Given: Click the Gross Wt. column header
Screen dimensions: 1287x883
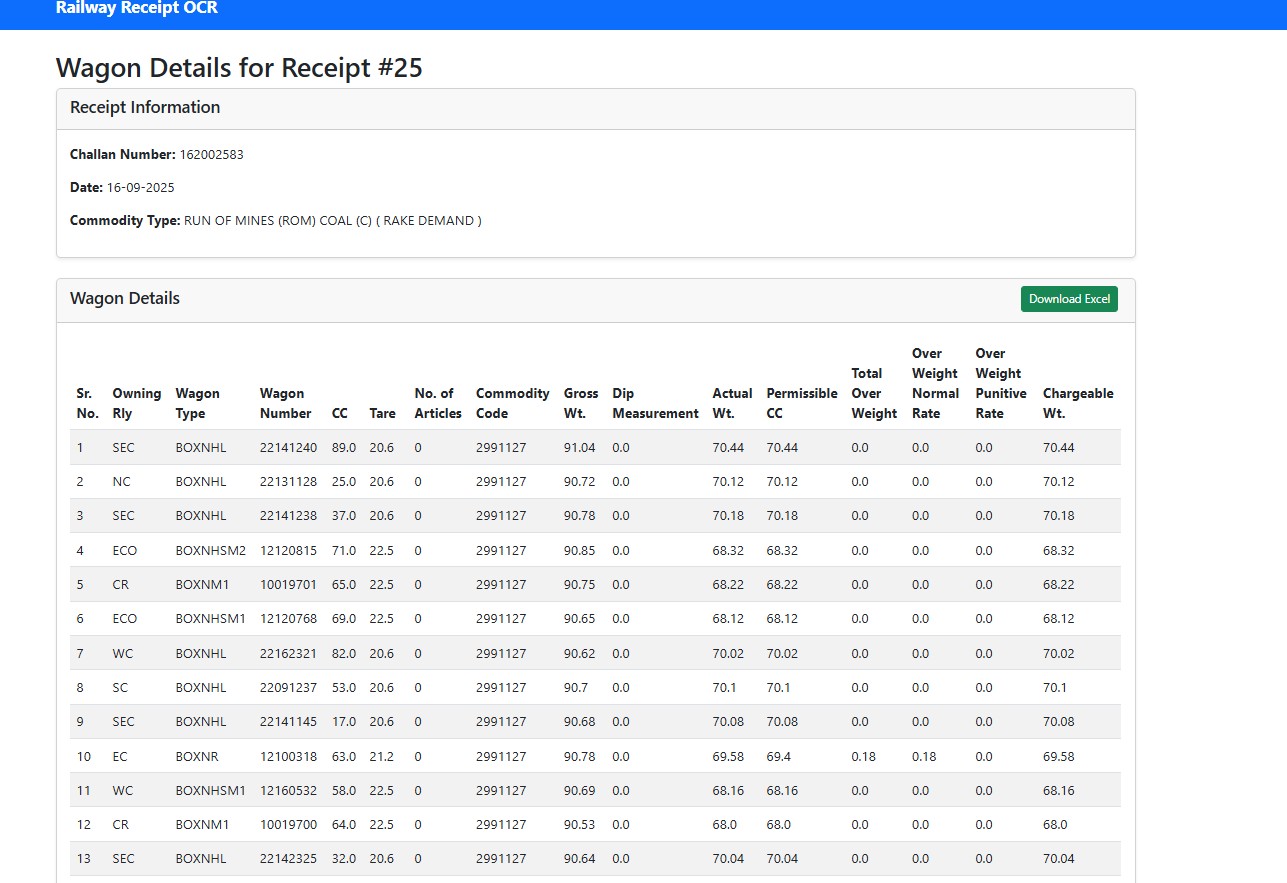Looking at the screenshot, I should point(581,403).
